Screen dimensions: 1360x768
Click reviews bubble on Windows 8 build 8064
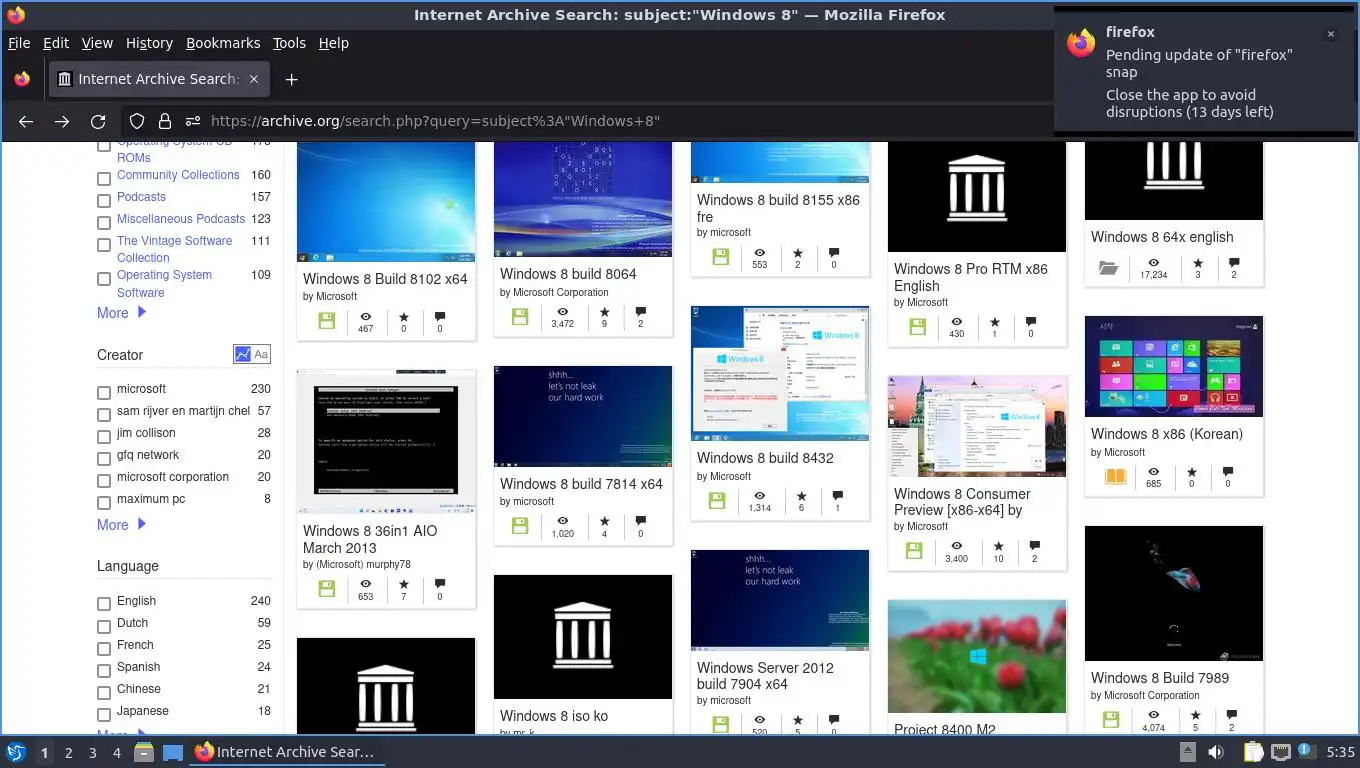(640, 312)
